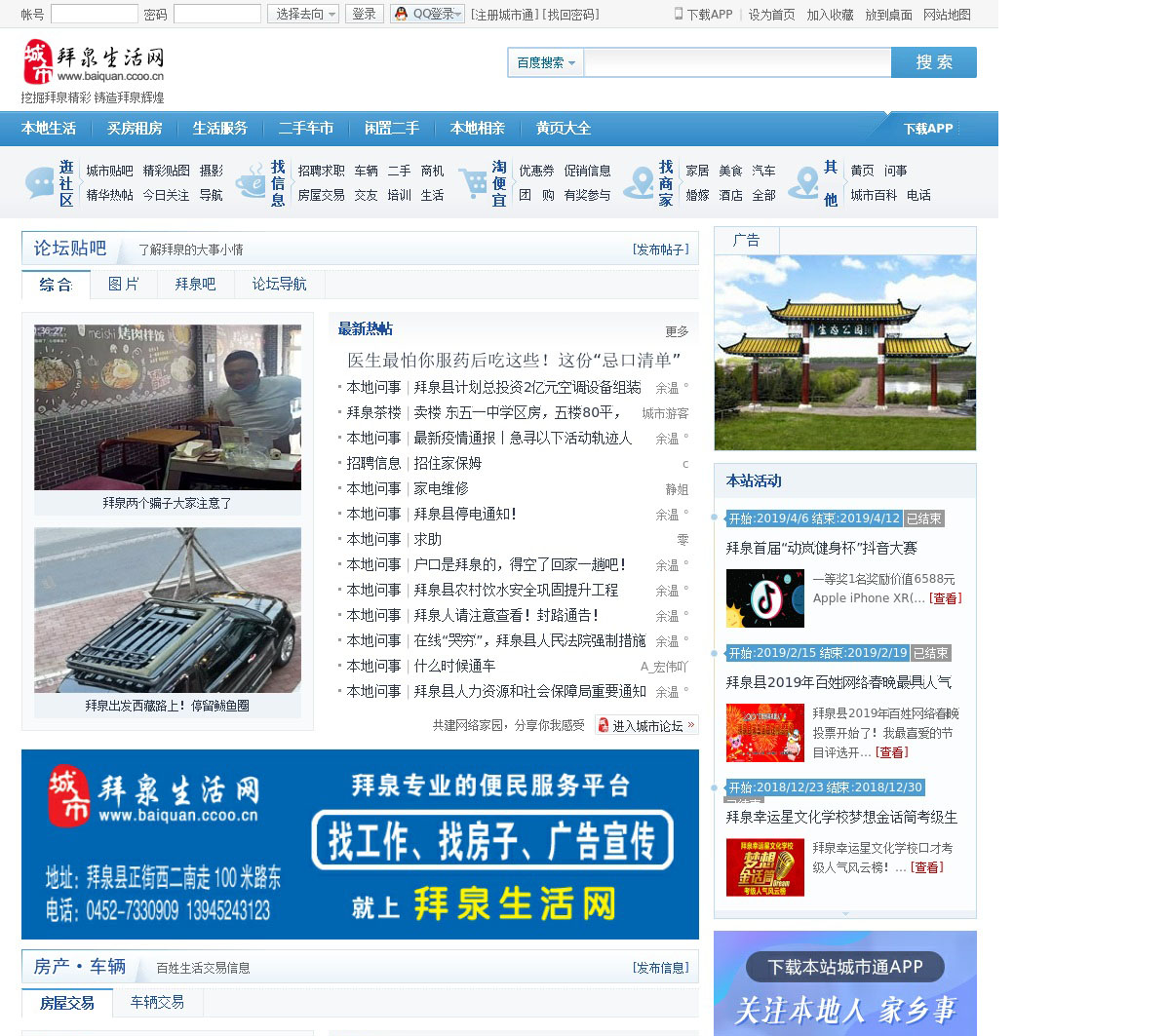Click the 找回密码 link

coord(570,15)
